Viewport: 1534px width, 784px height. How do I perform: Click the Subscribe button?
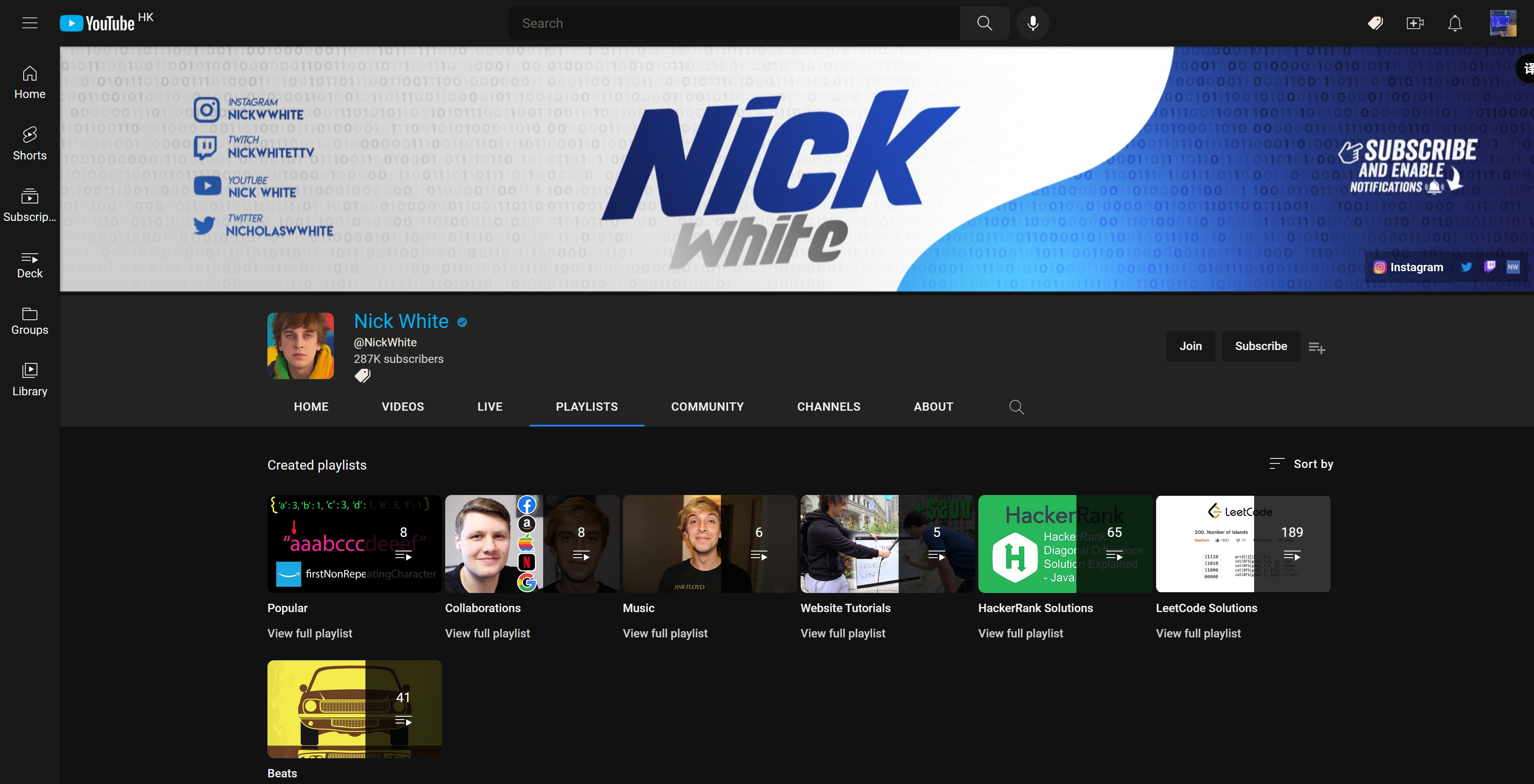click(1261, 346)
